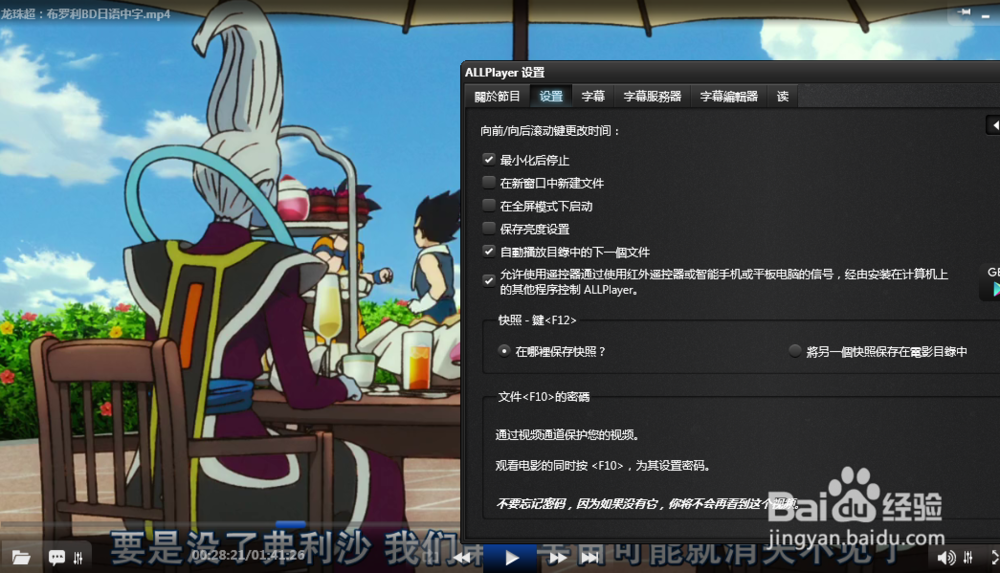
Task: Select the 设置 tab
Action: point(551,96)
